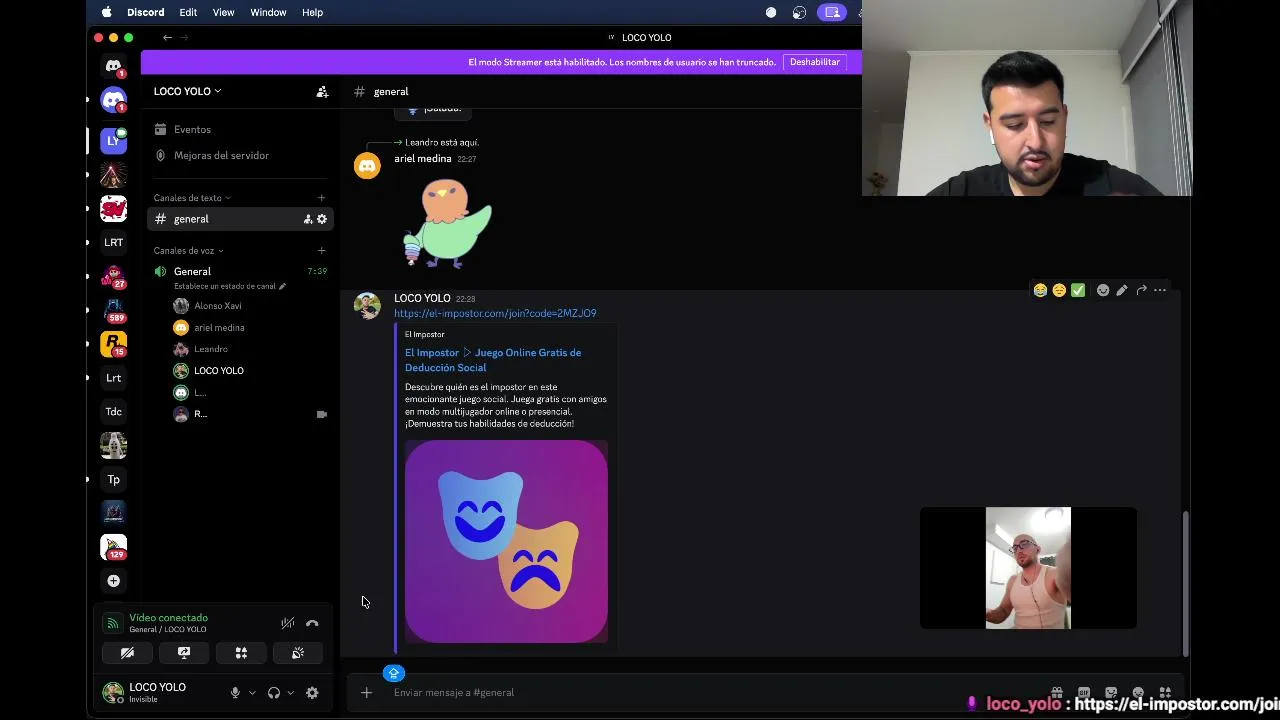Create invite icon on general channel
Screen dimensions: 1280x720
point(308,219)
